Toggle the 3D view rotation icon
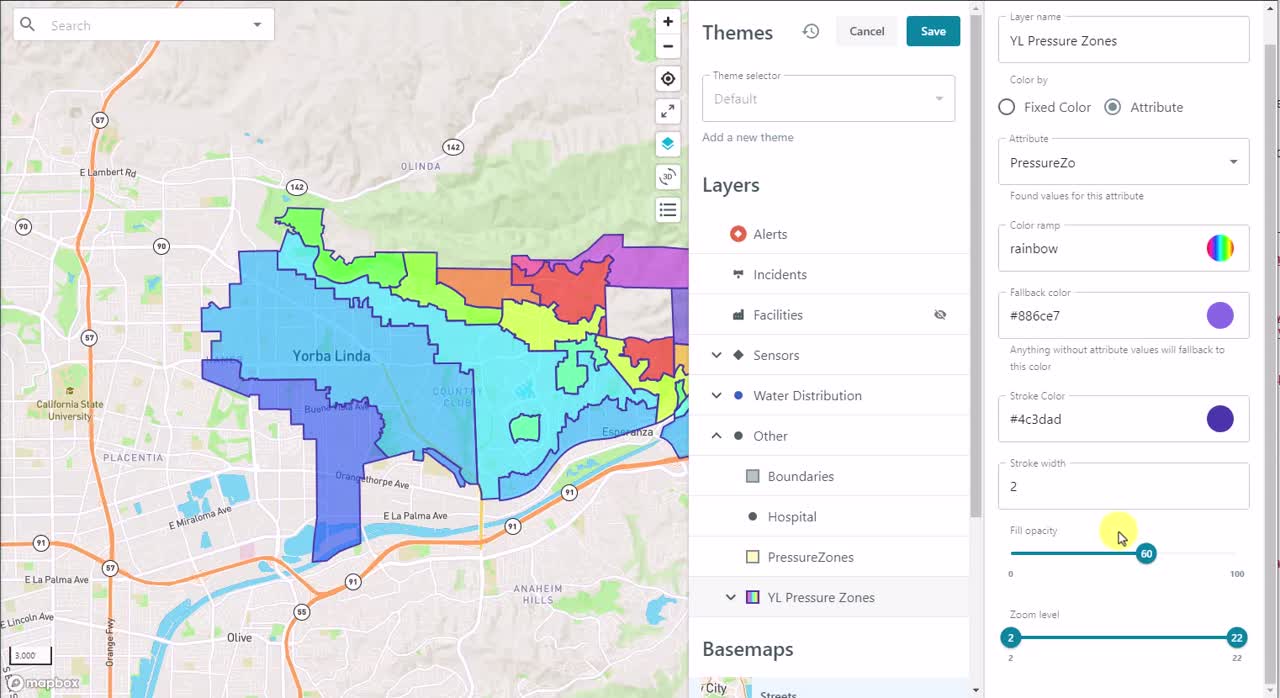 pos(668,177)
